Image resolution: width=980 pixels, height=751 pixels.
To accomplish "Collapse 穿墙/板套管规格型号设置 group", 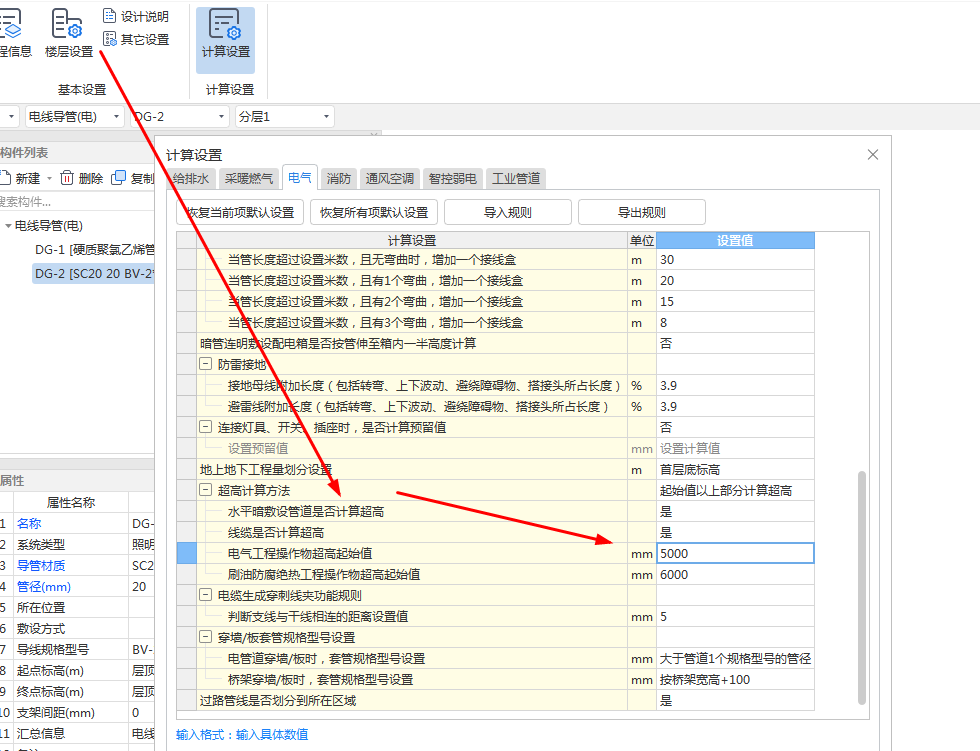I will [x=205, y=637].
